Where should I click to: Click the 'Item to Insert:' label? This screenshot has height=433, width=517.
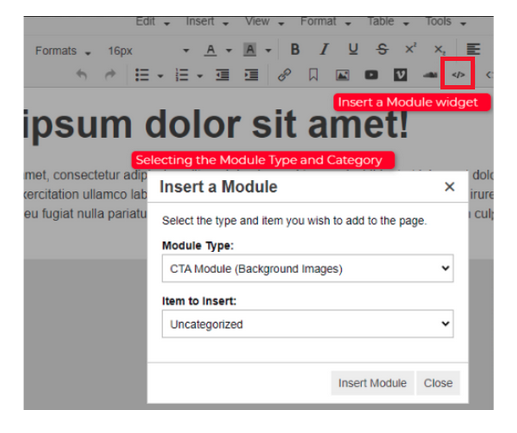tap(199, 301)
